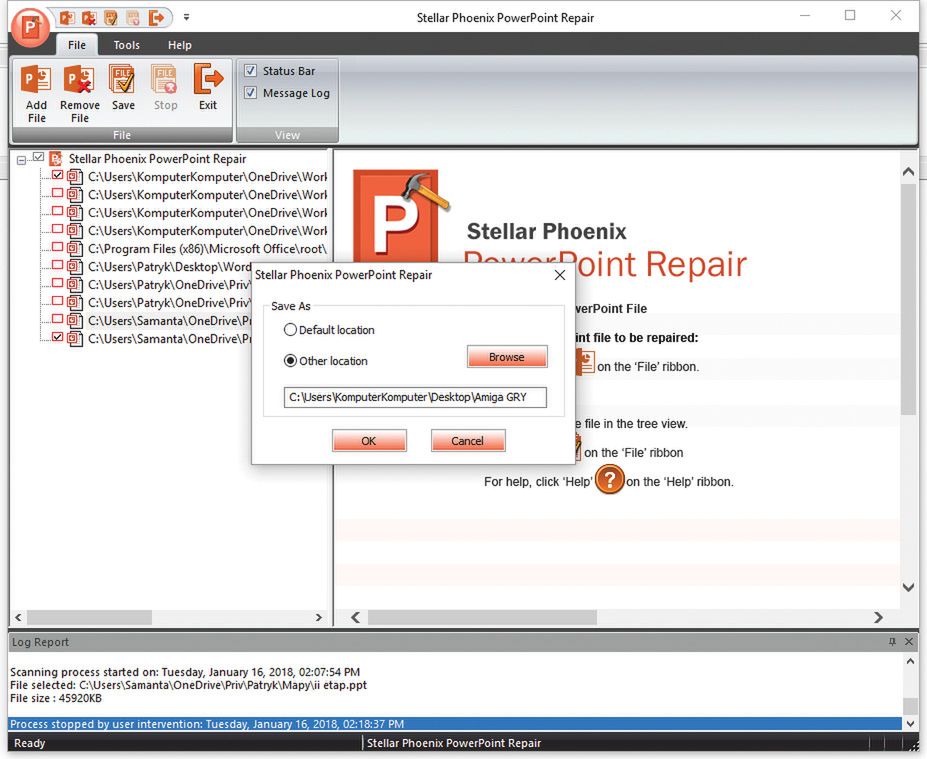Pin the Log Report panel
Viewport: 927px width, 759px height.
pyautogui.click(x=892, y=642)
